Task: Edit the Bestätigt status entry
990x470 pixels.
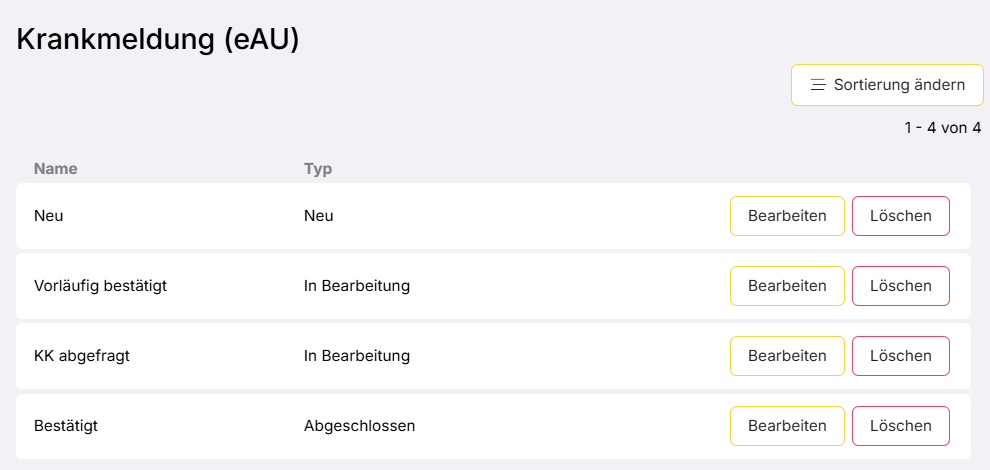Action: click(787, 426)
